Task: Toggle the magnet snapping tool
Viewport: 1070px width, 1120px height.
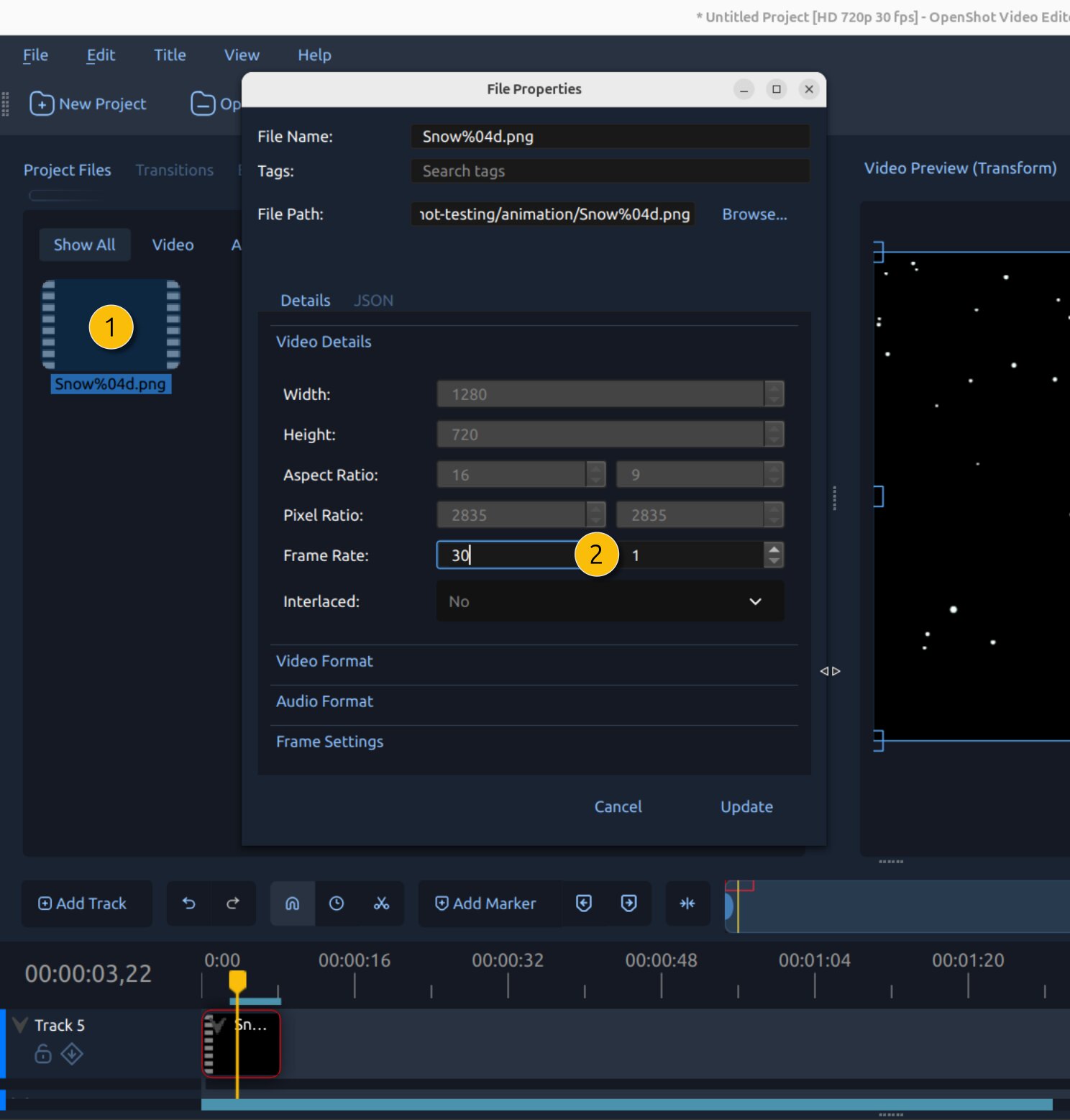Action: tap(293, 903)
